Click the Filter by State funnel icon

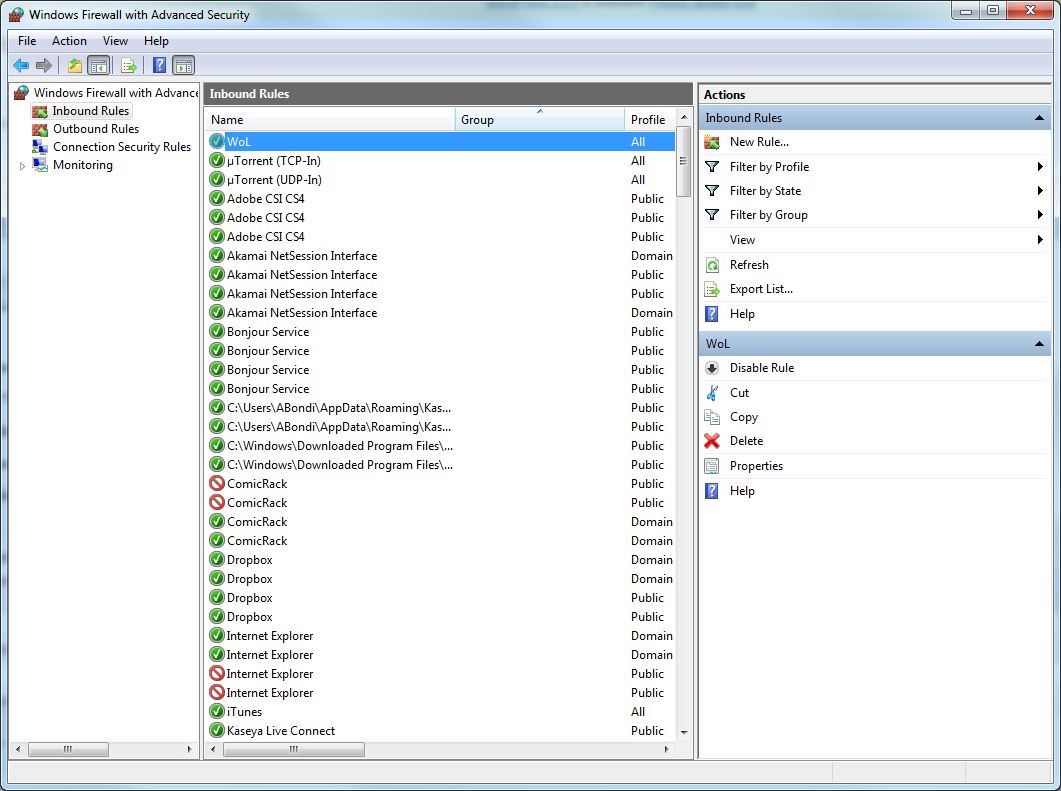[x=712, y=191]
